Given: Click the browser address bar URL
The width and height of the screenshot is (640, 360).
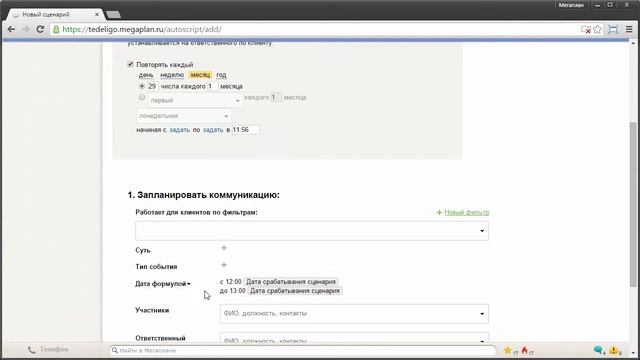Looking at the screenshot, I should (142, 29).
